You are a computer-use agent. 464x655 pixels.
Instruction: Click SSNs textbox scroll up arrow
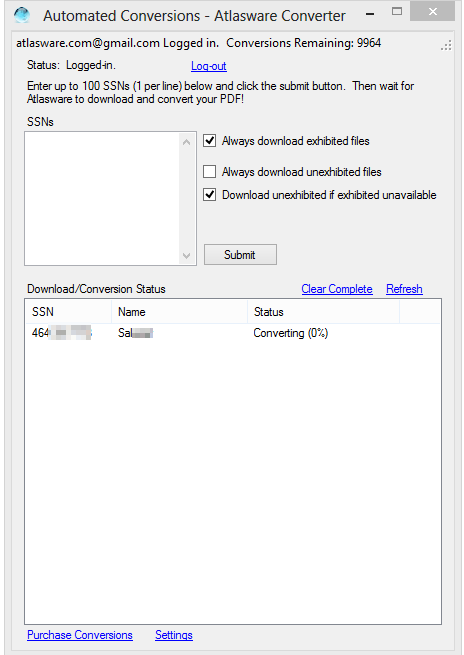point(187,142)
